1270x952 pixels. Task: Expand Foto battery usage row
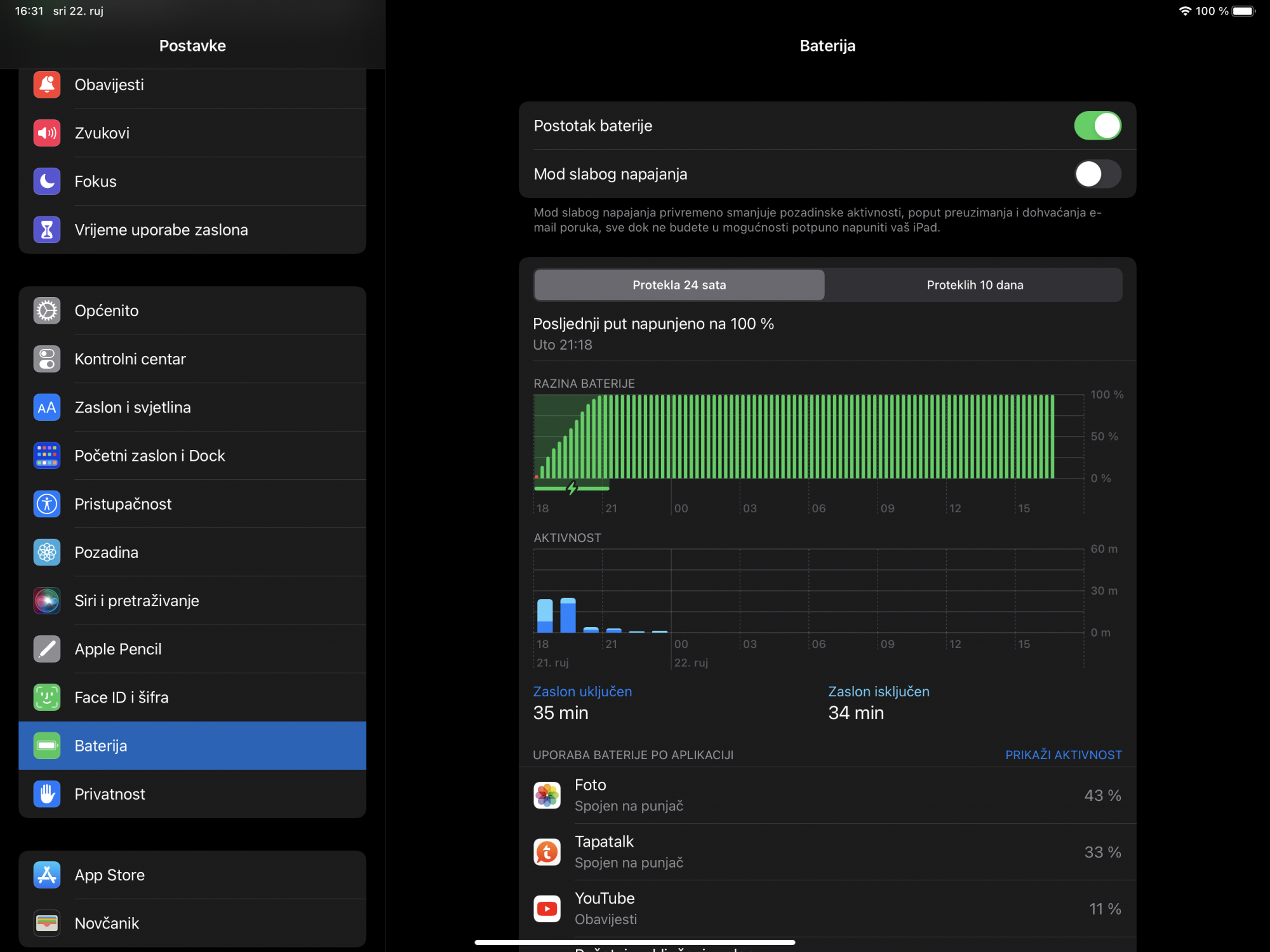pyautogui.click(x=827, y=795)
